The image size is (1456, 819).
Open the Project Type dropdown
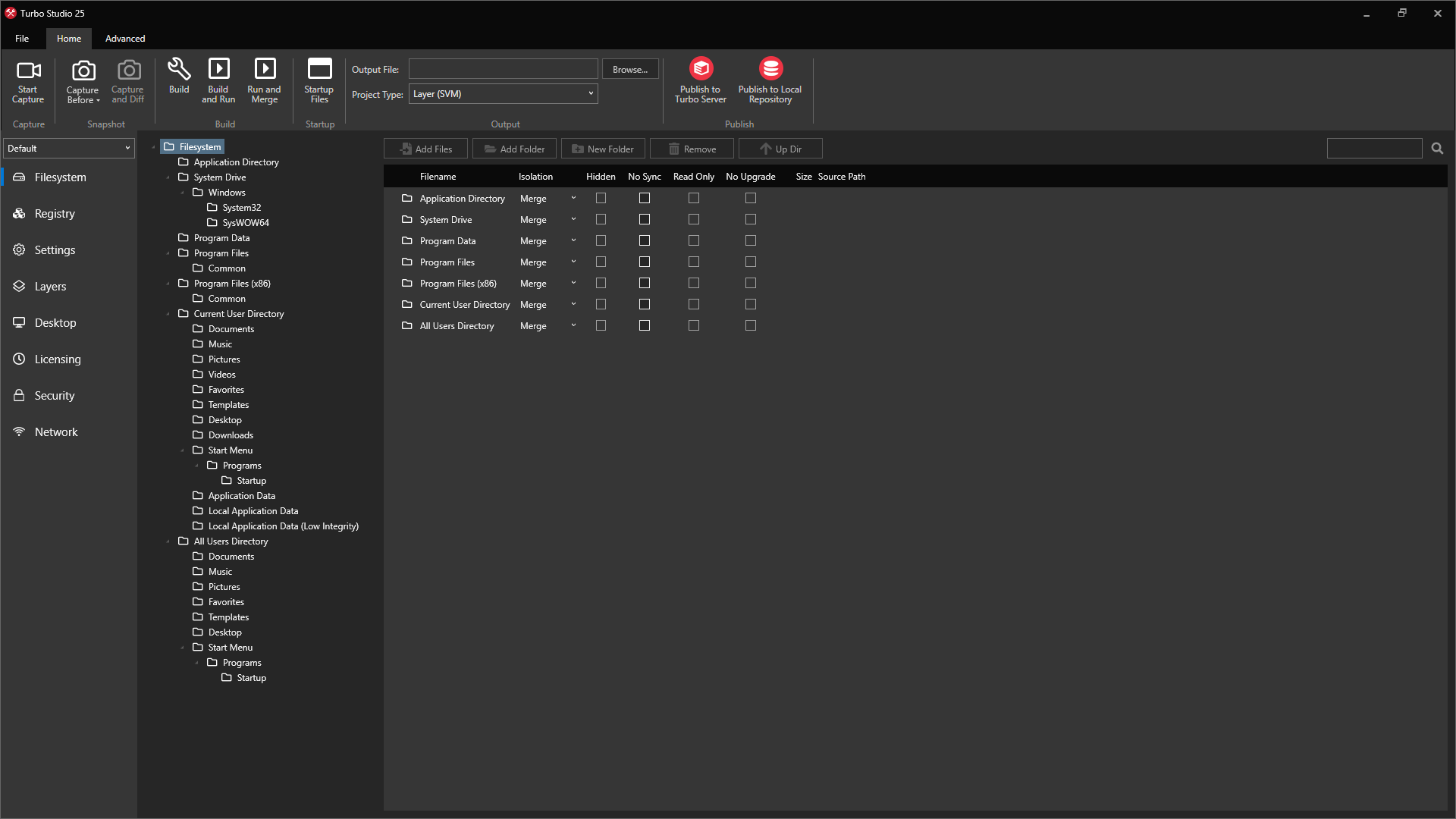(x=504, y=94)
